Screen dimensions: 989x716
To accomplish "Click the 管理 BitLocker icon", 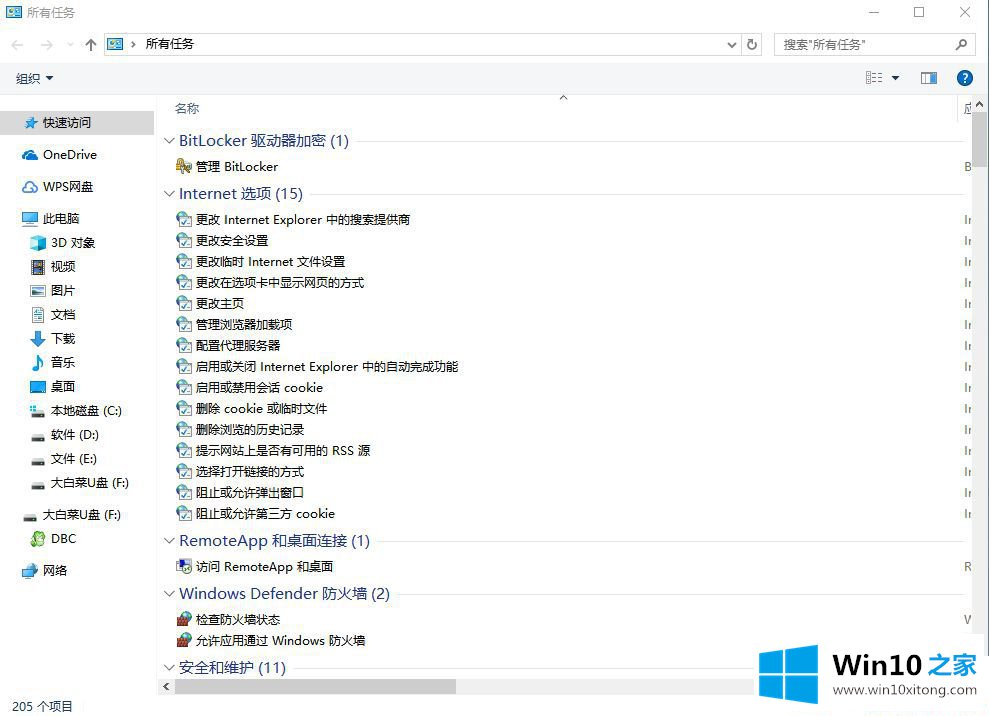I will click(184, 167).
